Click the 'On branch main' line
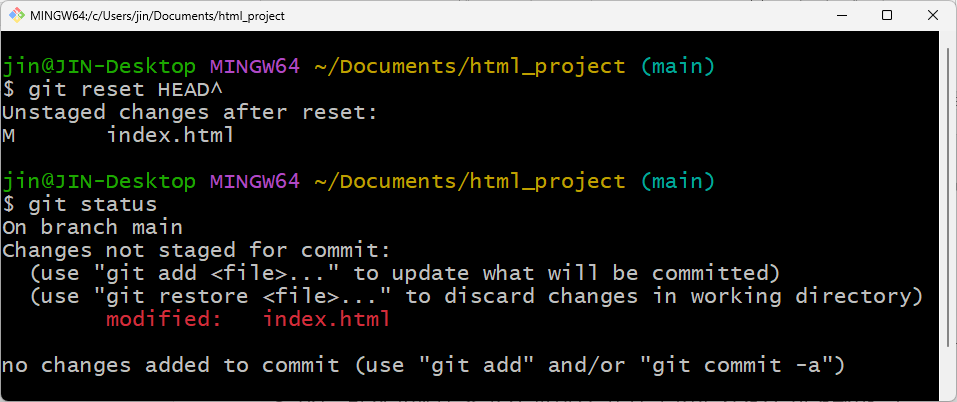Image resolution: width=957 pixels, height=402 pixels. pos(92,228)
